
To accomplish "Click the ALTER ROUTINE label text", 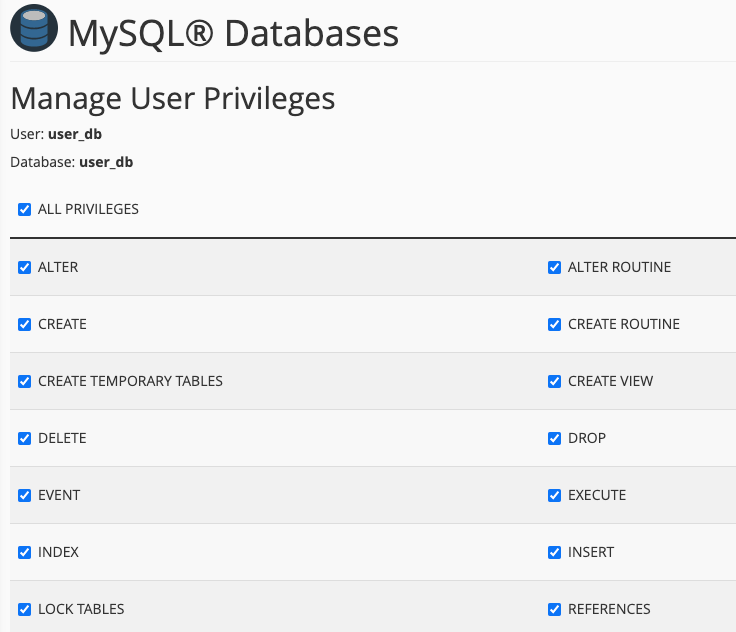I will [x=619, y=267].
